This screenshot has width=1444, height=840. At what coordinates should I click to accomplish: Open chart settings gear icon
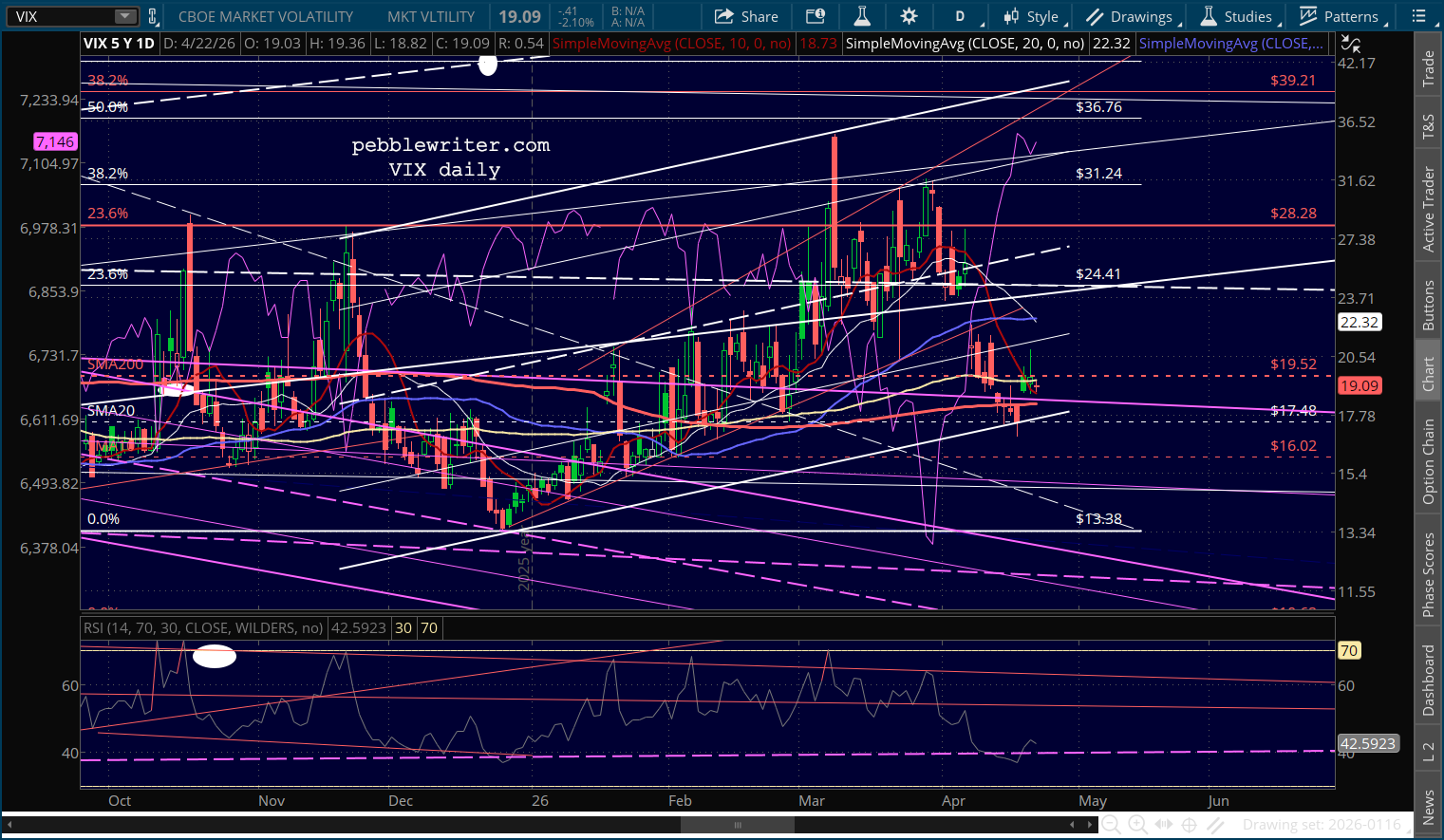pos(909,16)
